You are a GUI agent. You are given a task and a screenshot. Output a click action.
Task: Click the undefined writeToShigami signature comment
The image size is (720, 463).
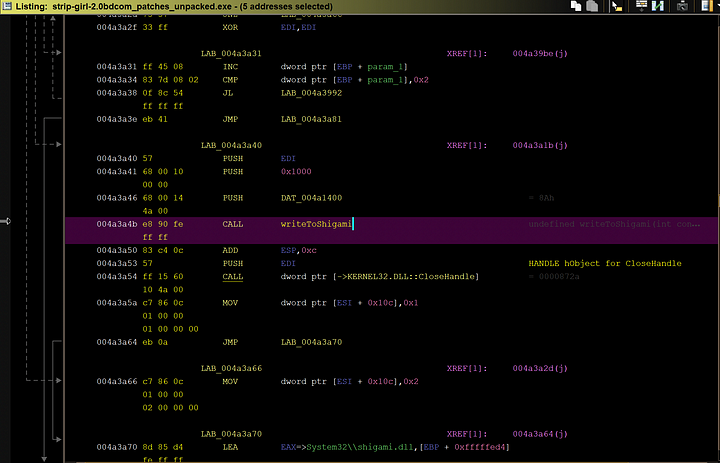[x=614, y=225]
